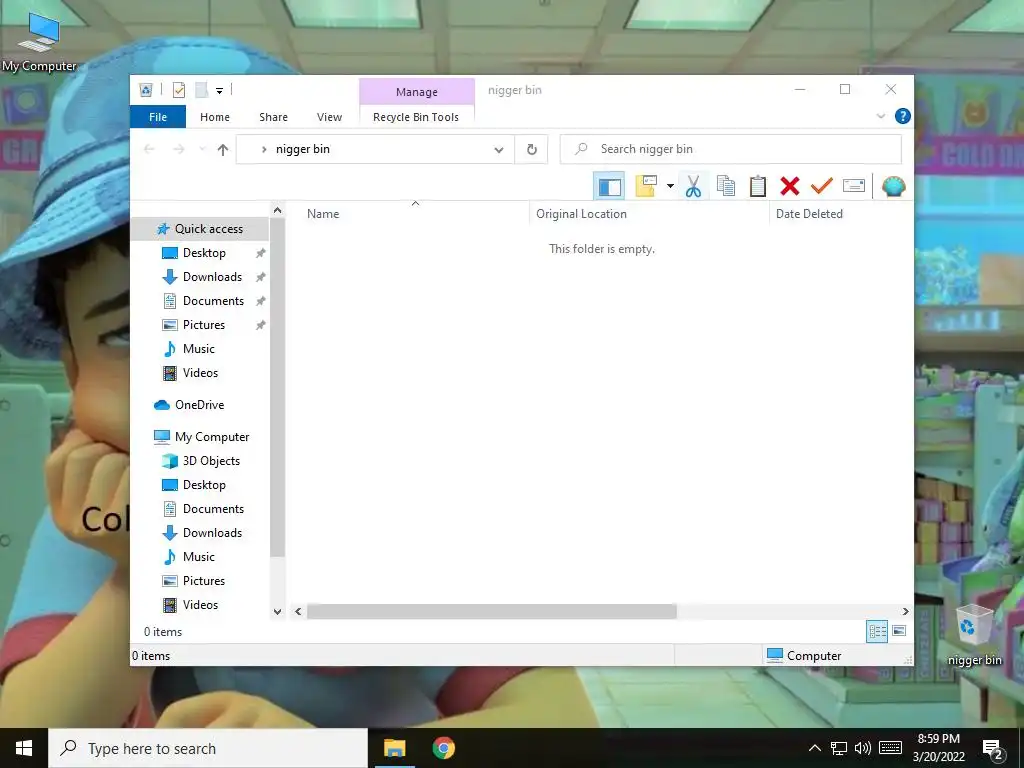Select Quick access in navigation pane
The width and height of the screenshot is (1024, 768).
pos(200,229)
